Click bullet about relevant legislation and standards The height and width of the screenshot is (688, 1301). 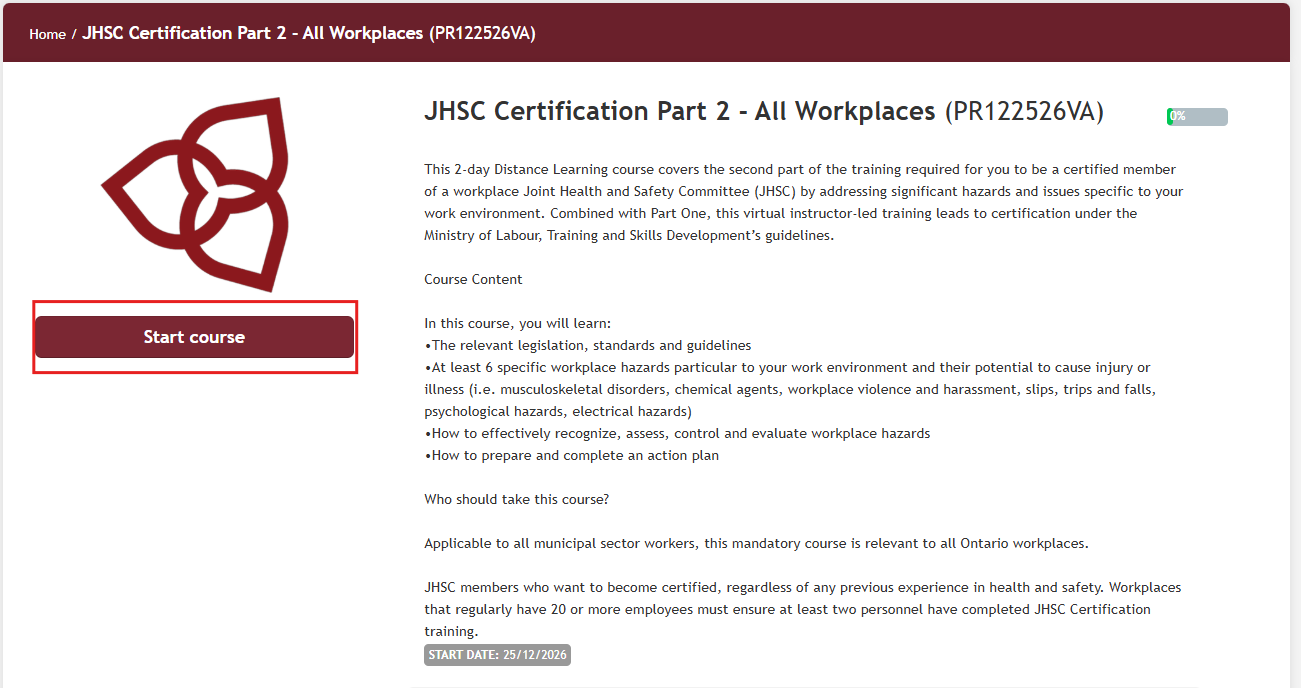587,345
